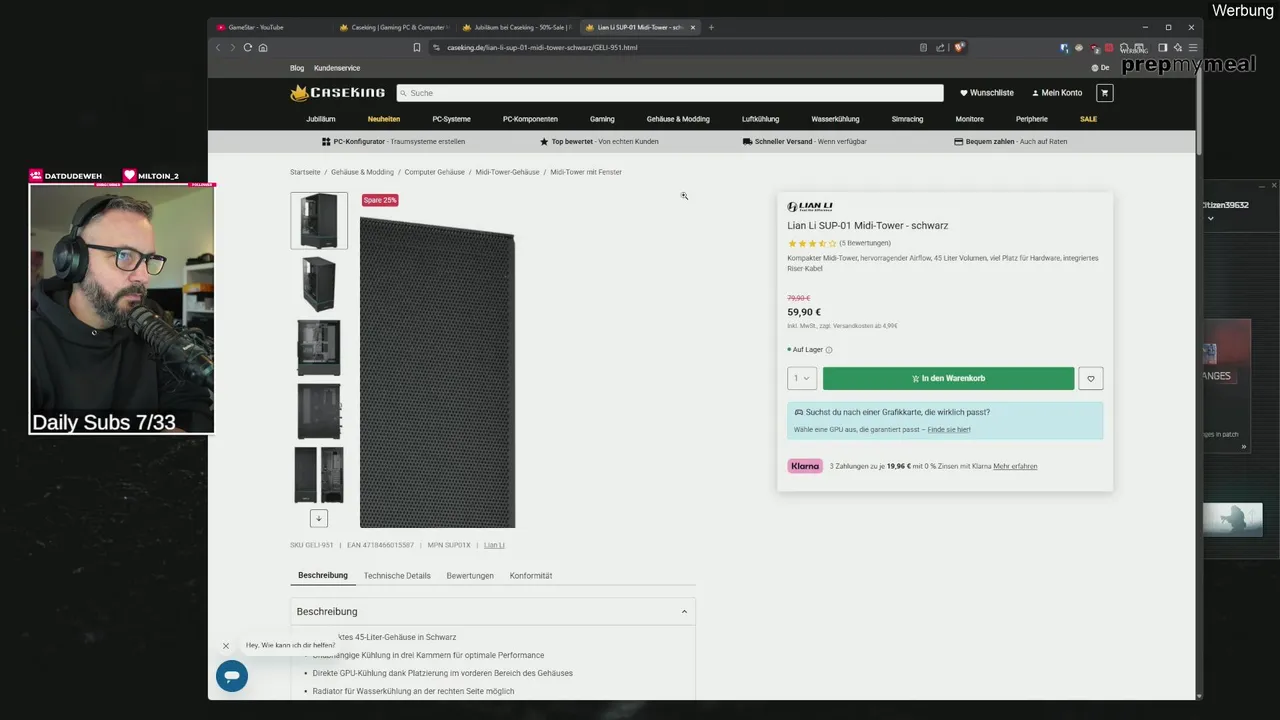1280x720 pixels.
Task: Click the page vertical scrollbar
Action: tap(1199, 115)
